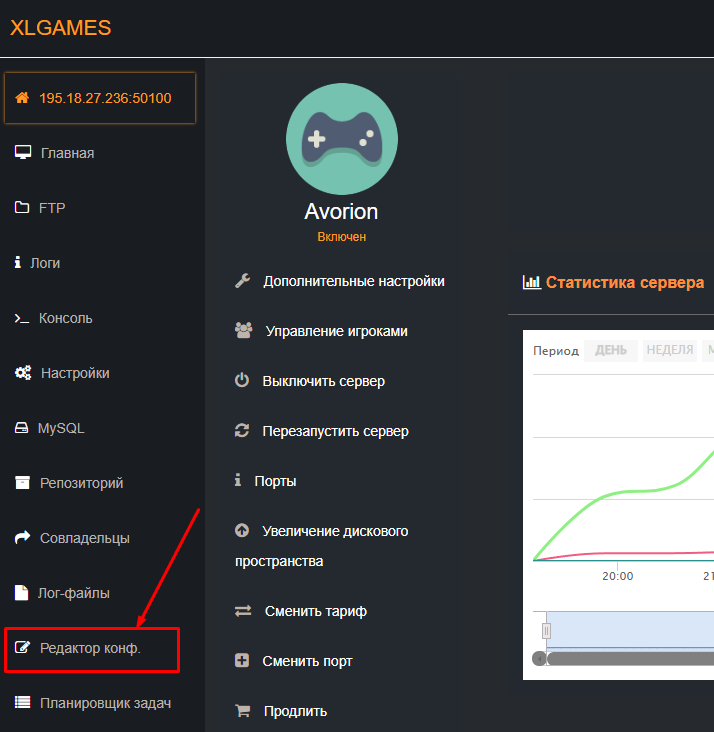Click the monitor icon next to Главная
Image resolution: width=714 pixels, height=732 pixels.
[x=23, y=153]
